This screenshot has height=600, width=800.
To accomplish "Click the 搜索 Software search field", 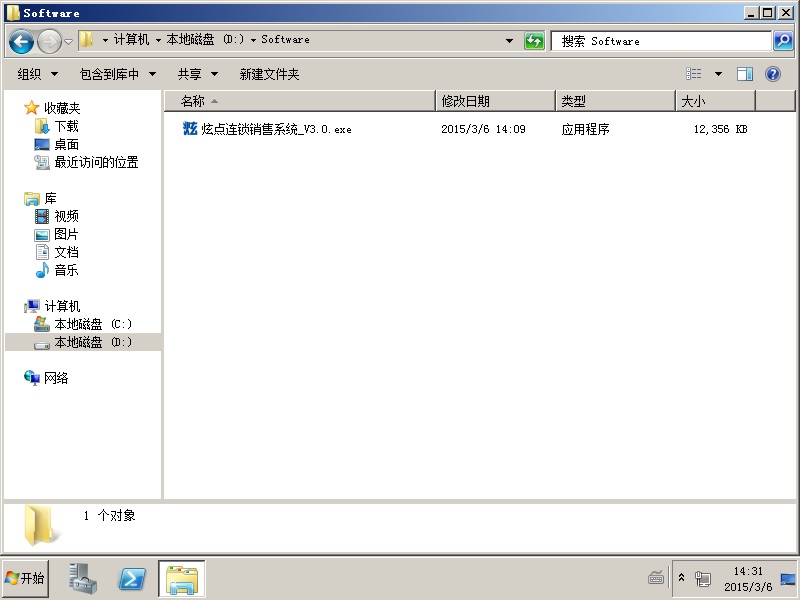I will (660, 41).
